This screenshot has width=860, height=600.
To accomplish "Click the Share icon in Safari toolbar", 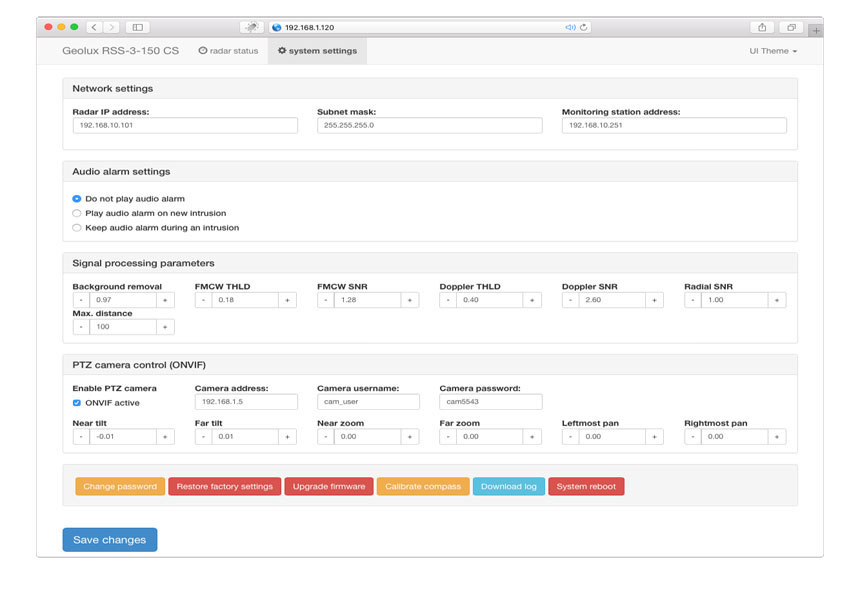I will pos(763,27).
